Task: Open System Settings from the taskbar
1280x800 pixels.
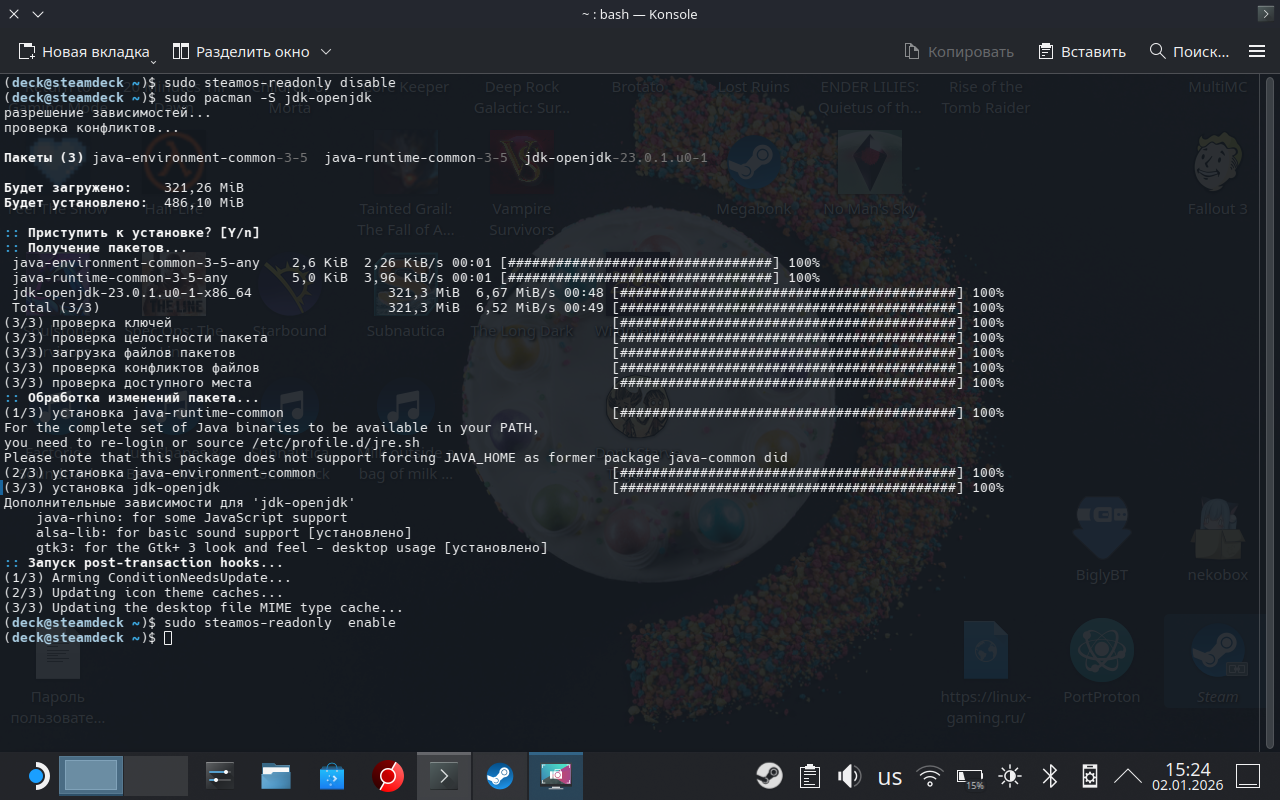Action: [x=220, y=776]
